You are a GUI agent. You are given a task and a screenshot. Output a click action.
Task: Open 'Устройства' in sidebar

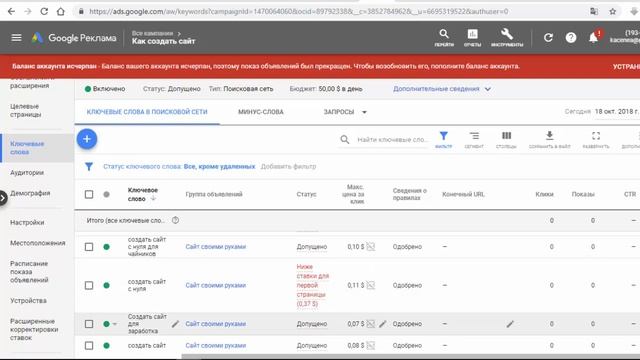[x=28, y=300]
